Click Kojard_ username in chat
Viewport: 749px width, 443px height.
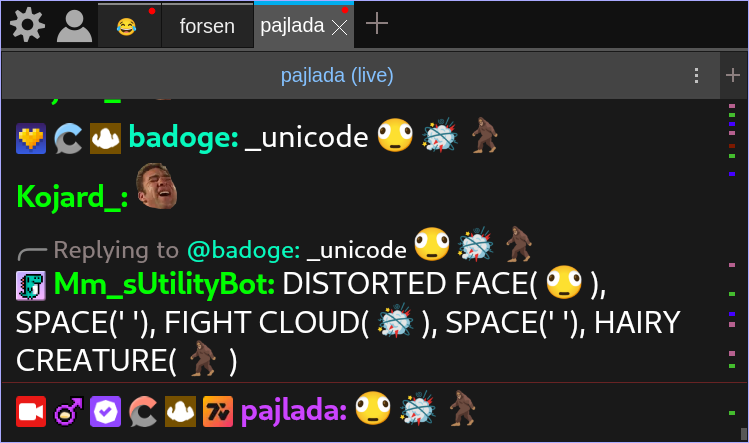72,196
